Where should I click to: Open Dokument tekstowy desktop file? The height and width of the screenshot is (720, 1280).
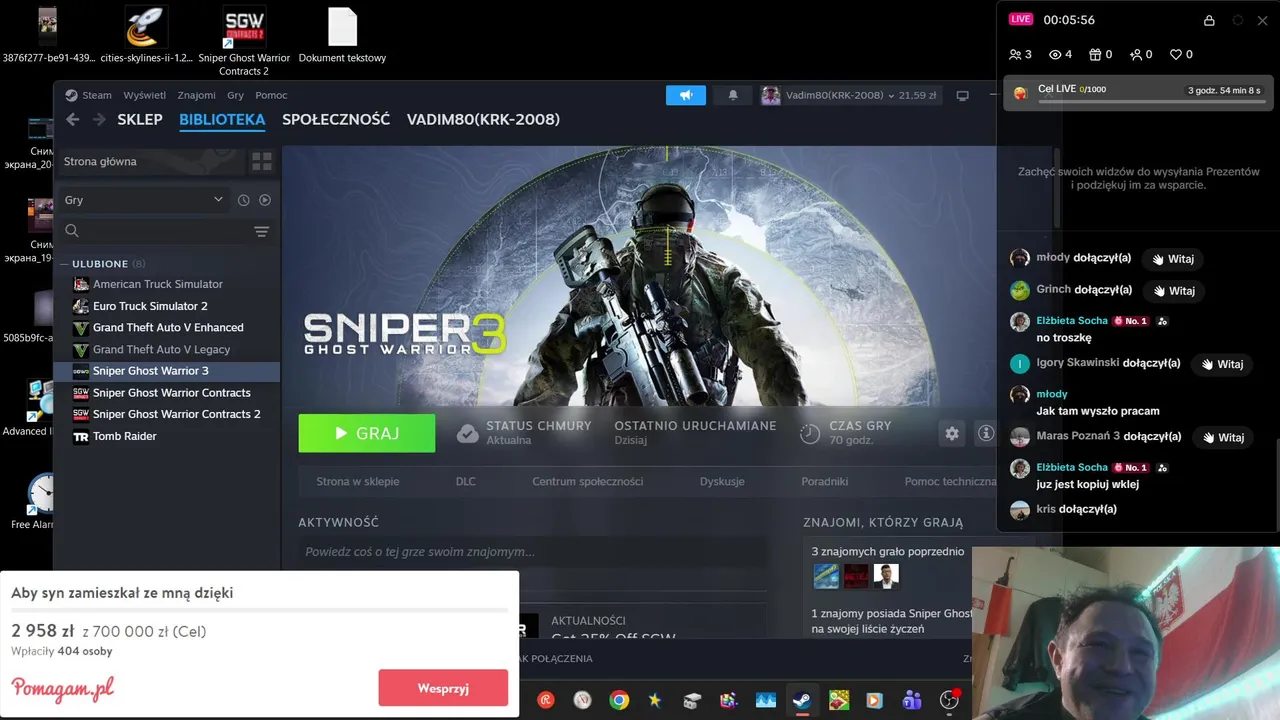click(342, 35)
